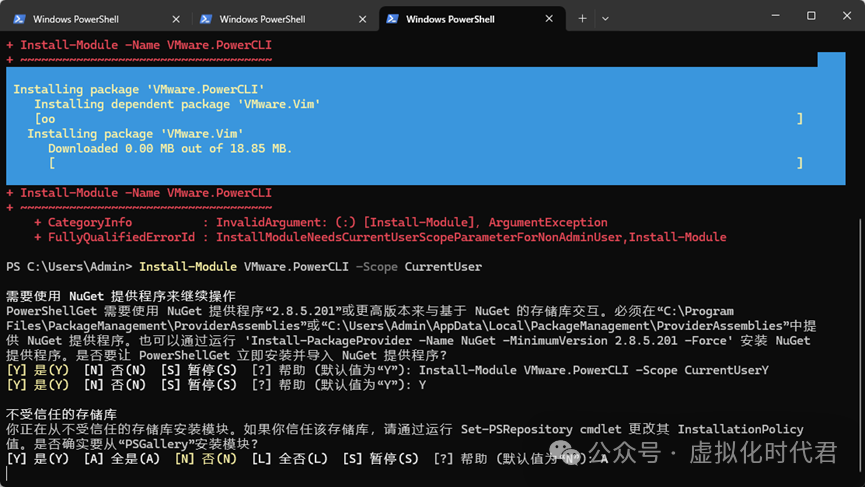Click the '-Scope' parameter in the command line
This screenshot has width=865, height=487.
coord(376,267)
